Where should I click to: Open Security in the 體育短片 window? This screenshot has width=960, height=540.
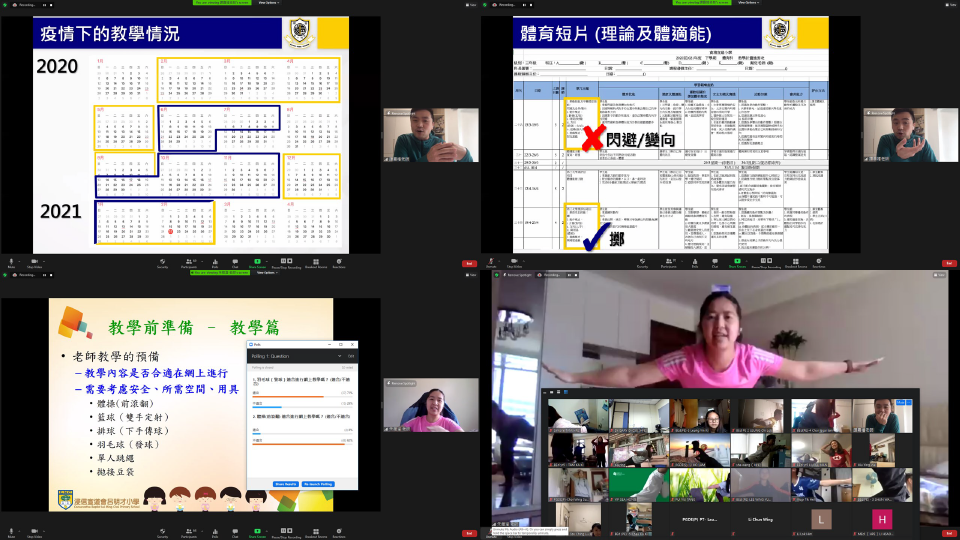pos(642,263)
